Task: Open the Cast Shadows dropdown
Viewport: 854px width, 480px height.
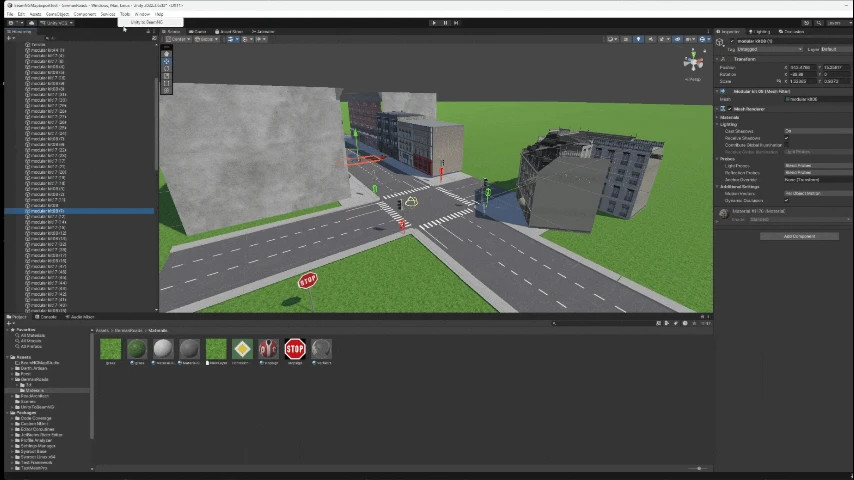Action: (x=818, y=131)
